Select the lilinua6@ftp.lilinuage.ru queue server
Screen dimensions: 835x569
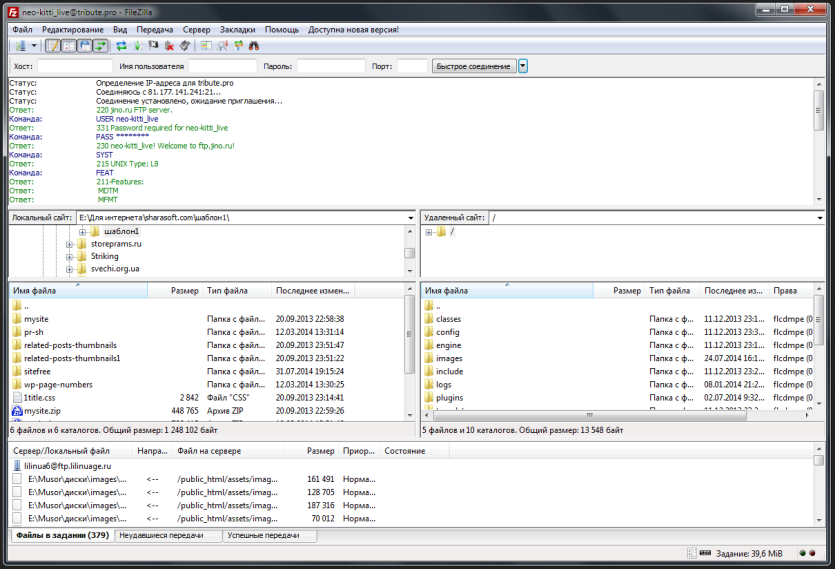click(x=68, y=466)
